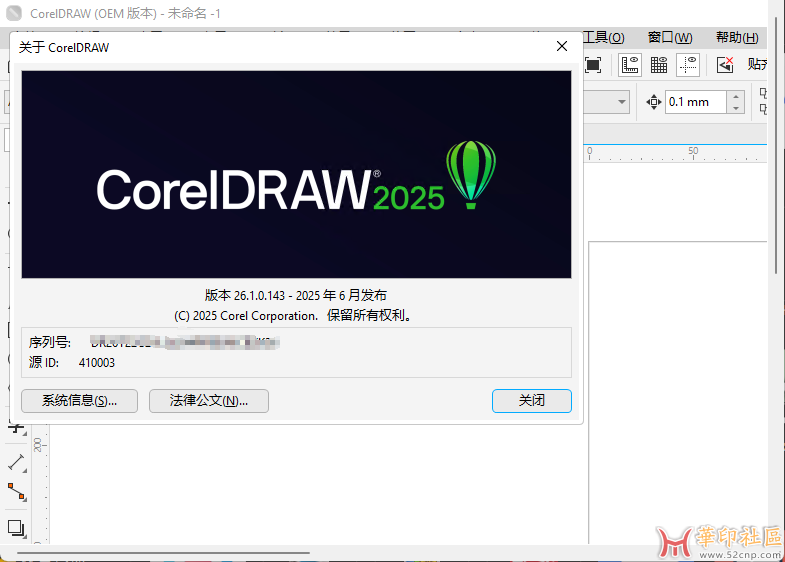This screenshot has height=562, width=785.
Task: Click the vertical scrollbar on the right edge
Action: click(776, 145)
